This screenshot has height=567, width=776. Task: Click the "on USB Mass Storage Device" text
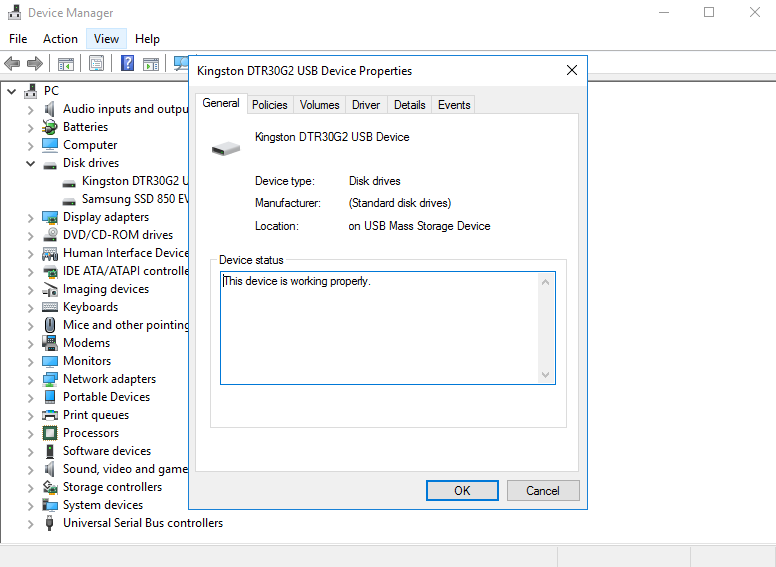(x=419, y=226)
